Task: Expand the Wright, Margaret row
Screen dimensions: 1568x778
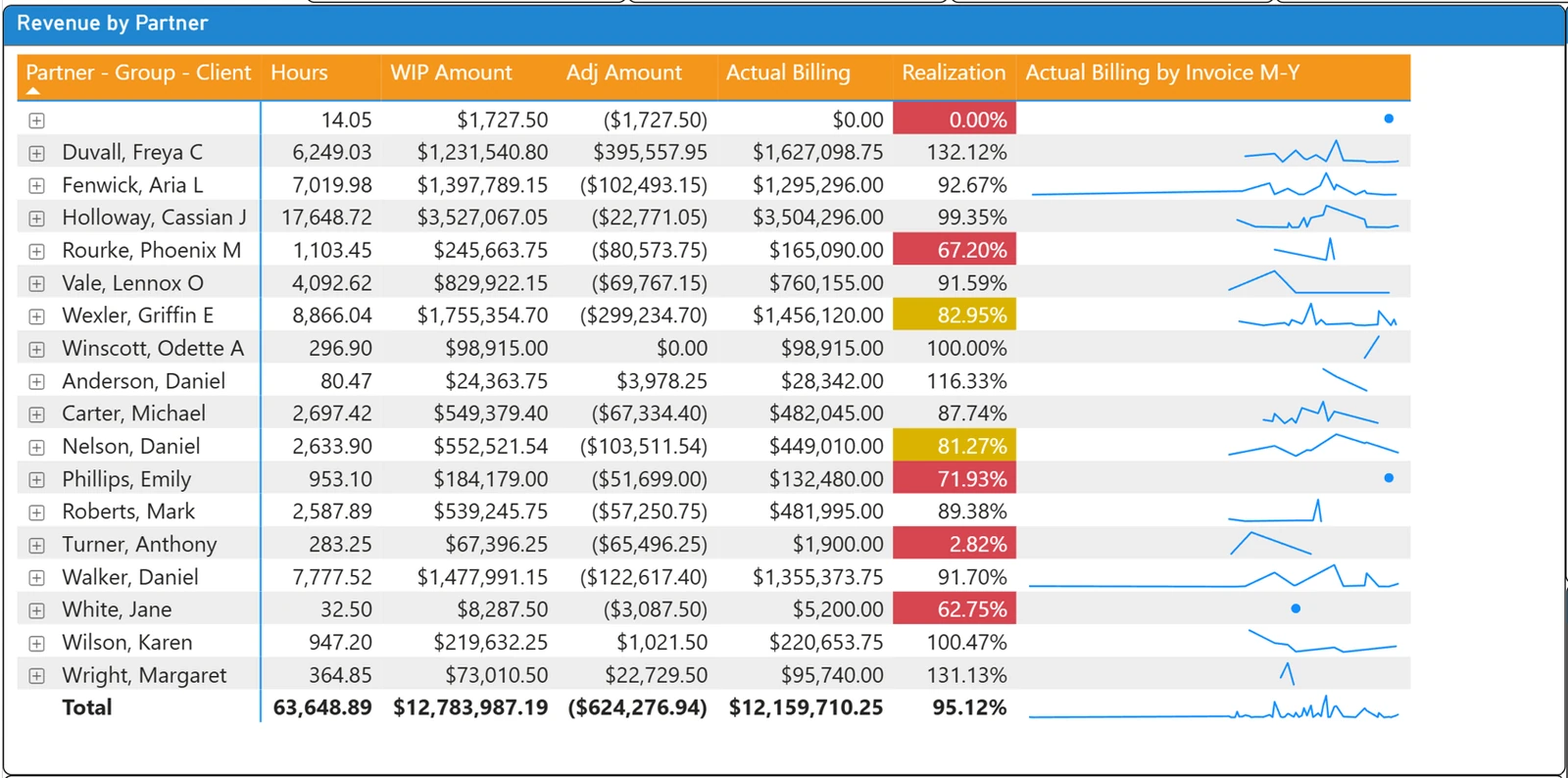Action: click(36, 676)
